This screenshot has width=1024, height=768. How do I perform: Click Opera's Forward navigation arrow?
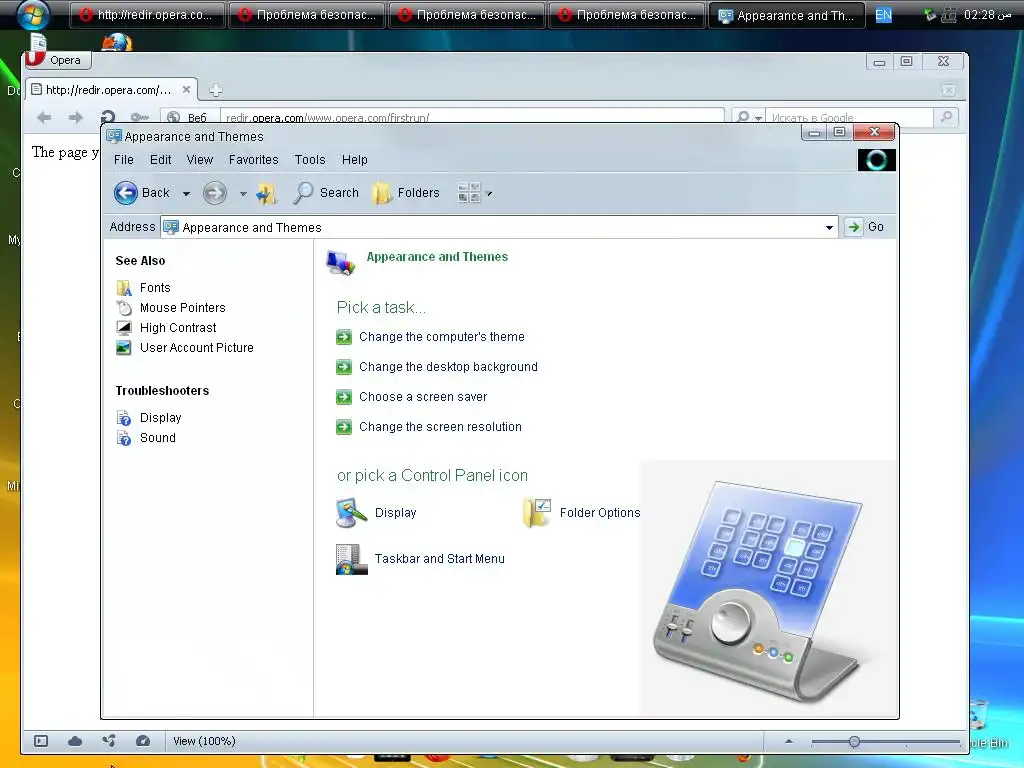pyautogui.click(x=76, y=118)
